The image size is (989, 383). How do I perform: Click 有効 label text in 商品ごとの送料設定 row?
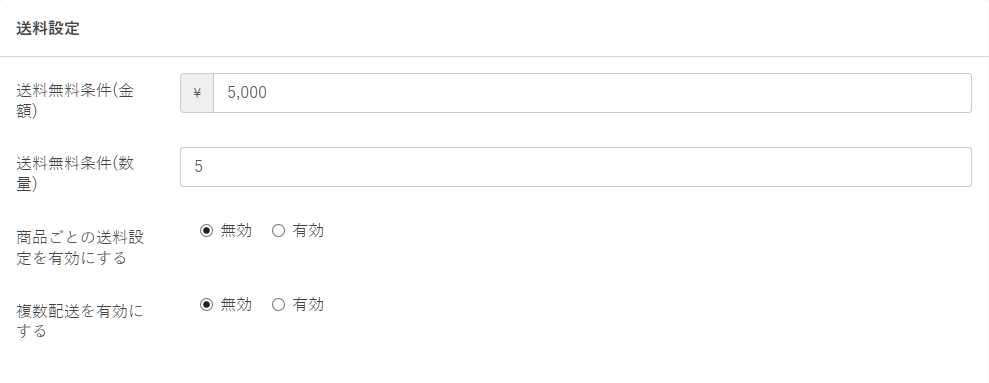308,231
